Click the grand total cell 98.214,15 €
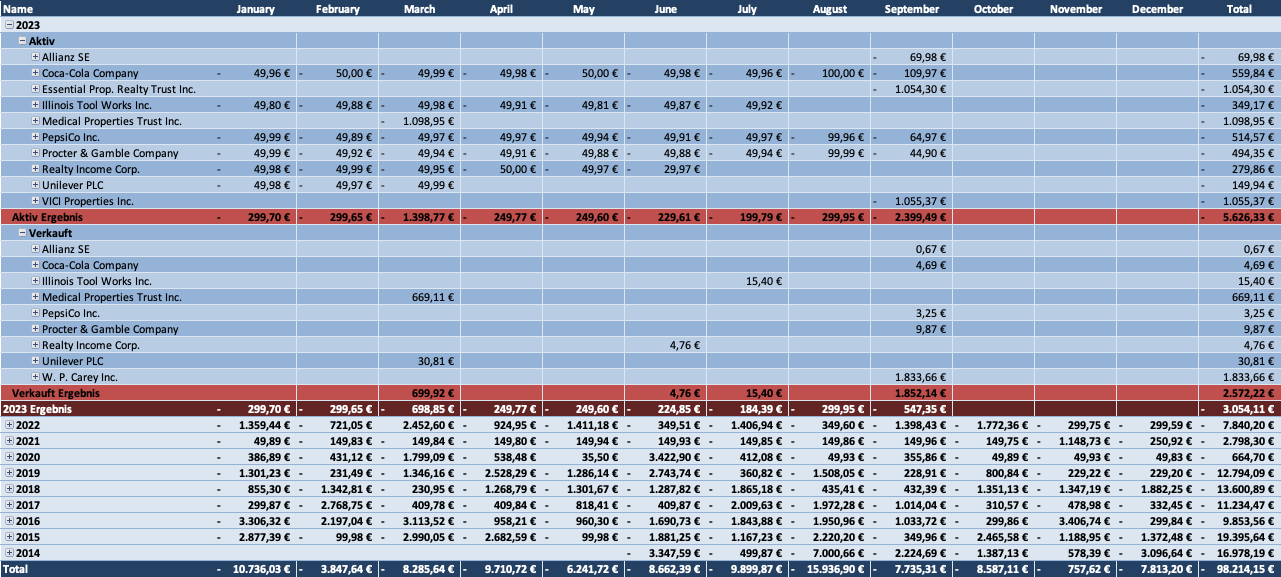 tap(1239, 569)
